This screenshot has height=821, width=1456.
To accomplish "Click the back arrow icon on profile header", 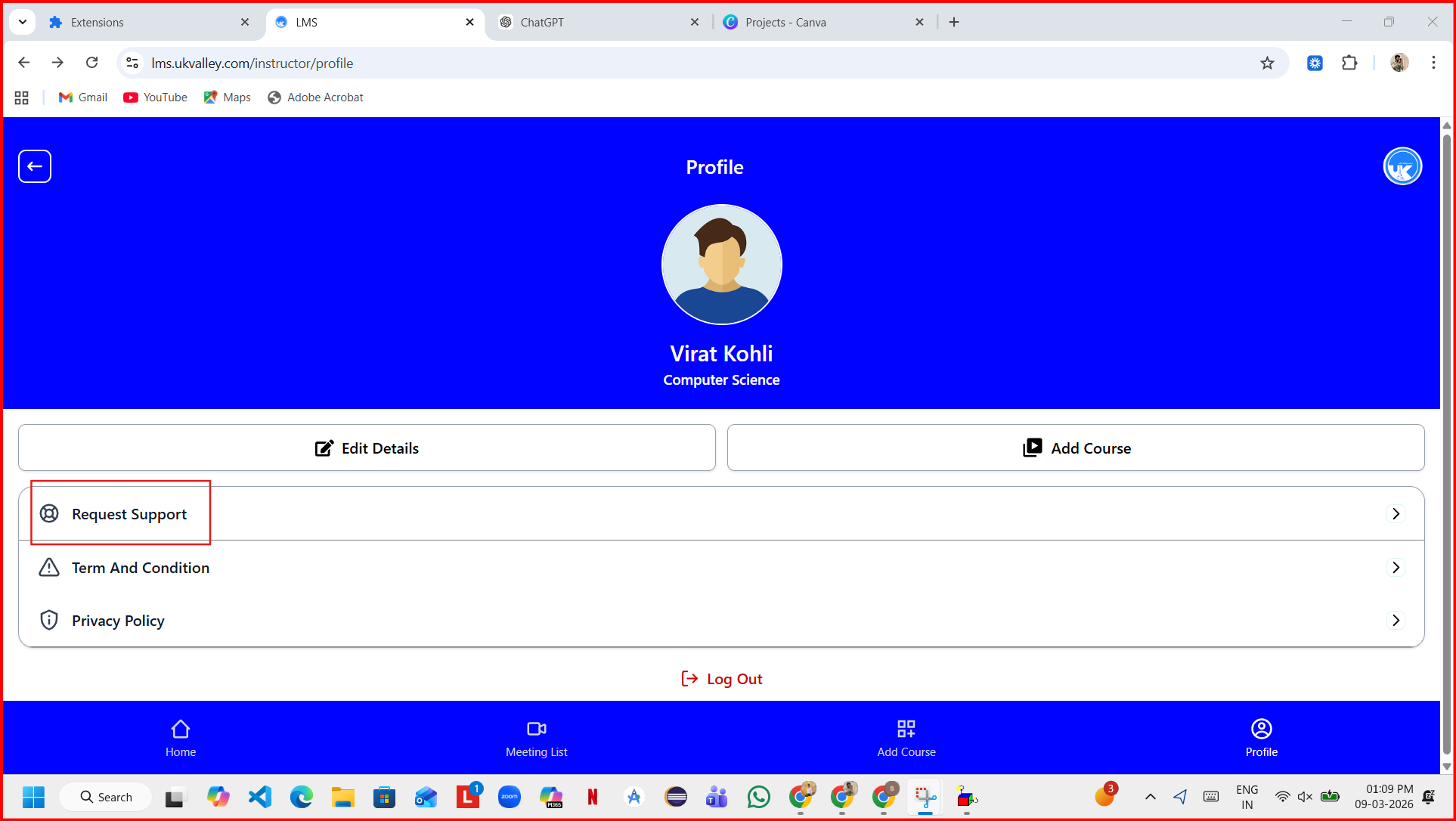I will click(x=35, y=166).
